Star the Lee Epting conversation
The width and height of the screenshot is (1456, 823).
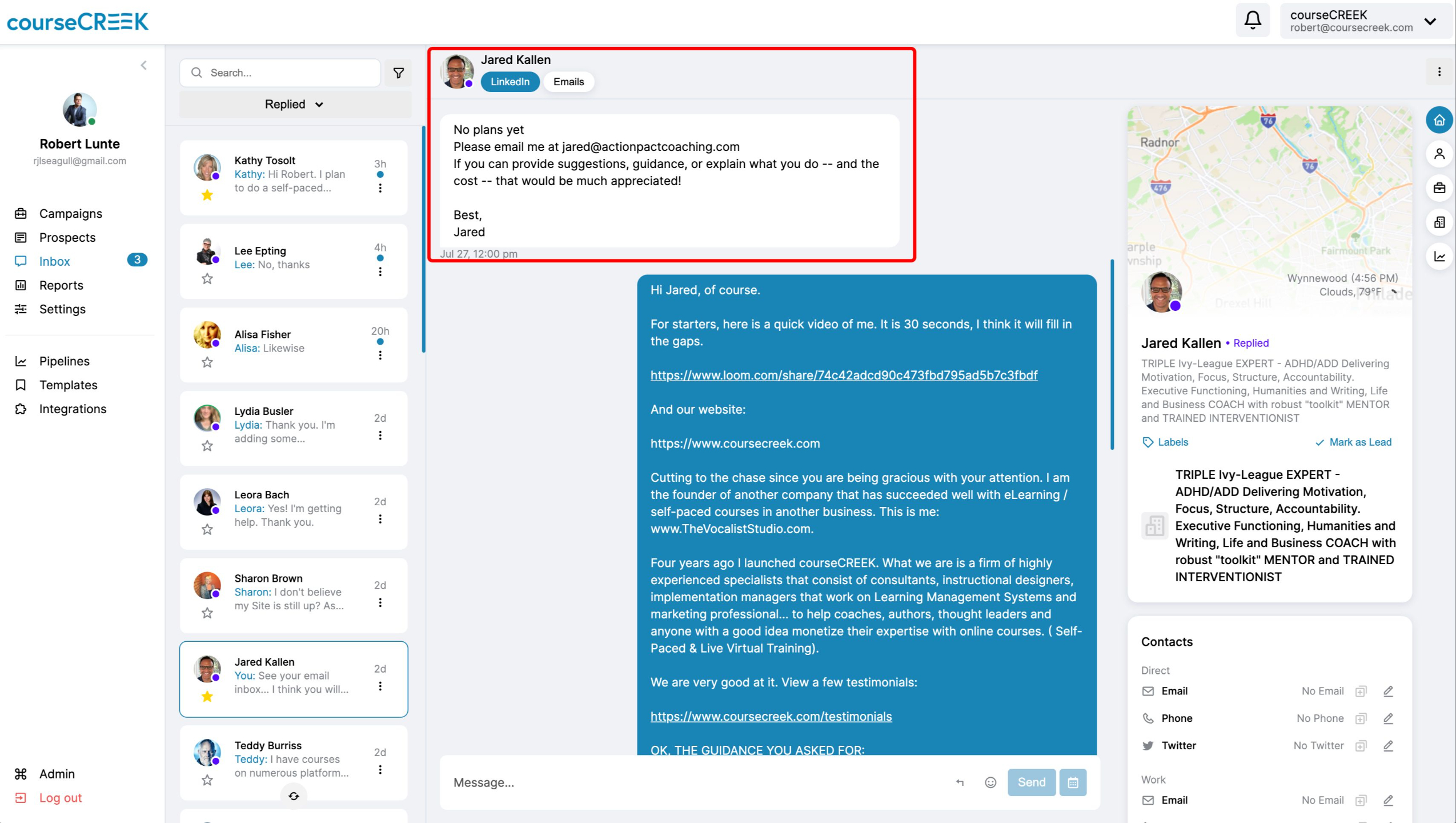pos(207,279)
